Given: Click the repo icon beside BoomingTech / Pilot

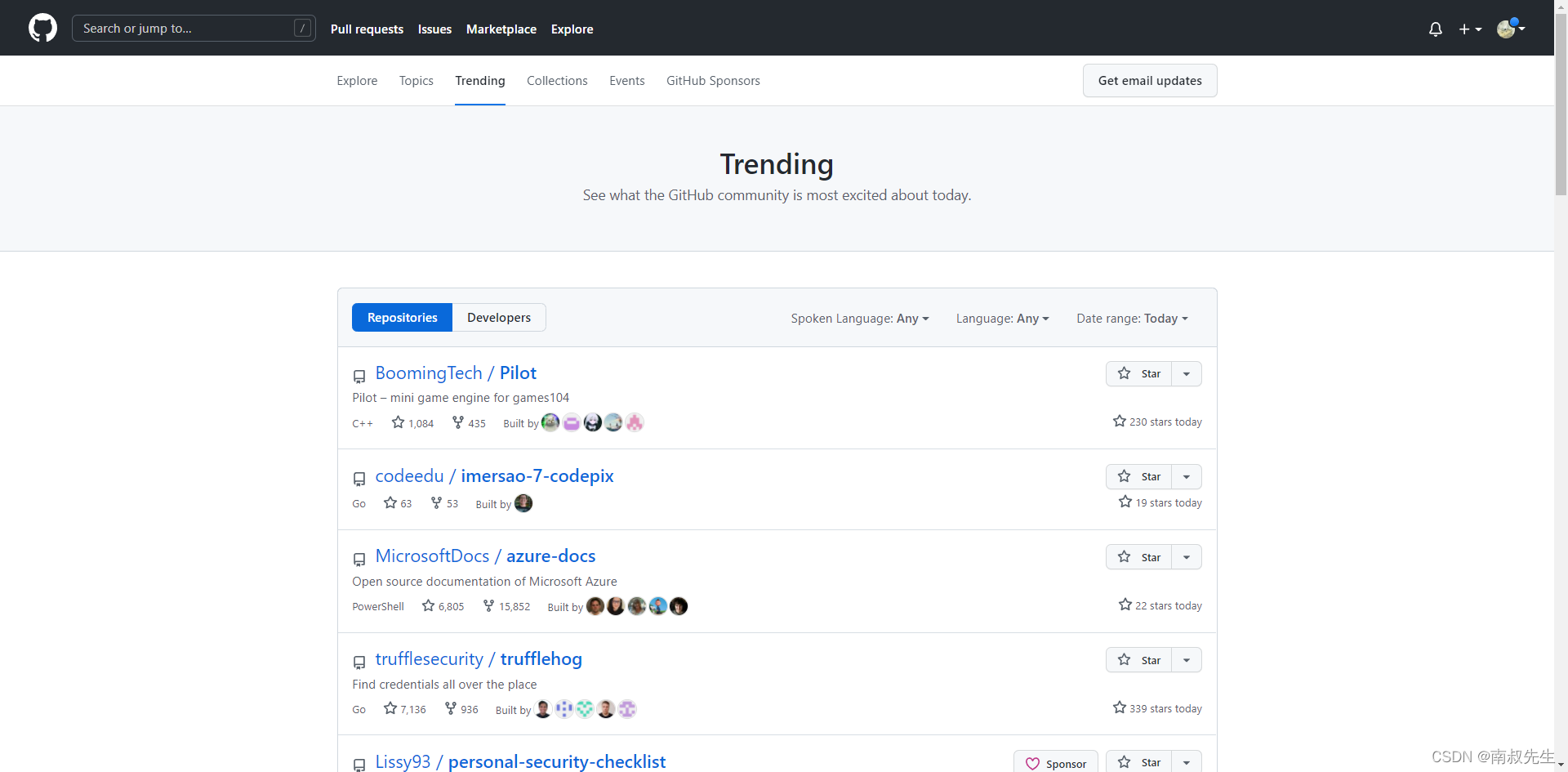Looking at the screenshot, I should click(359, 377).
